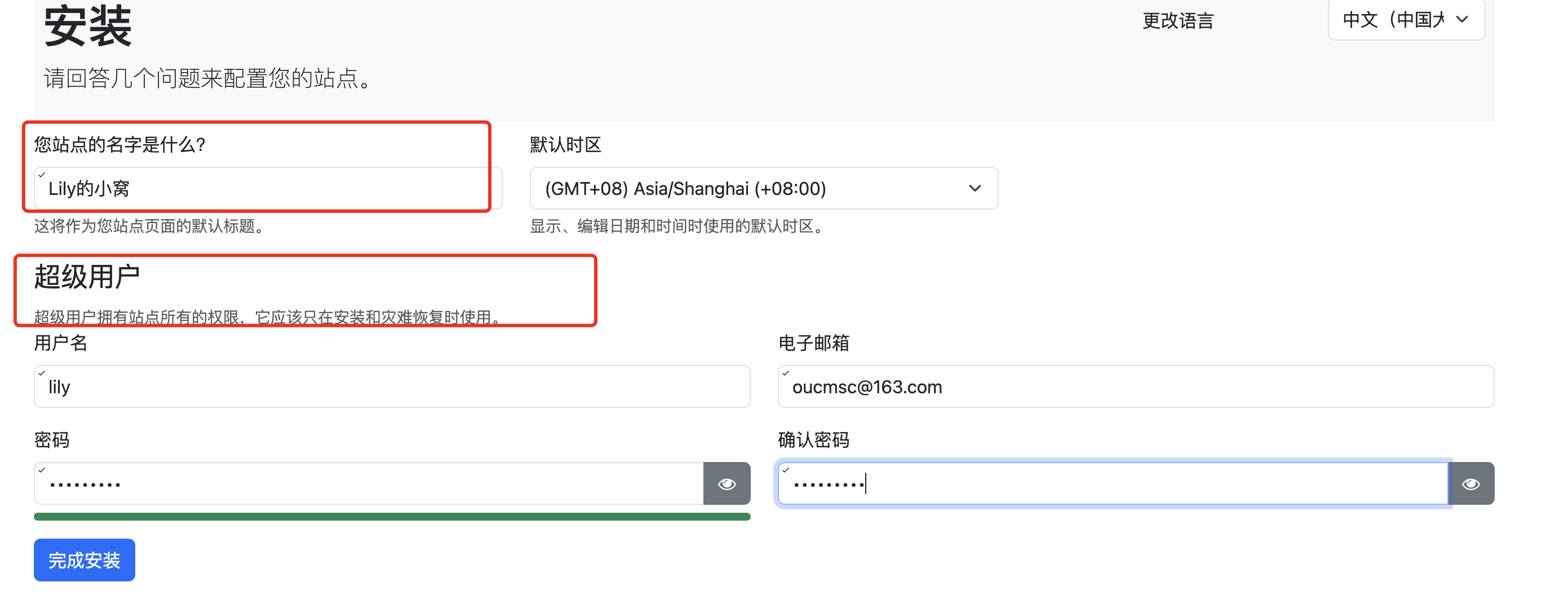Click the 超级用户 section heading
The width and height of the screenshot is (1568, 613).
[x=86, y=277]
